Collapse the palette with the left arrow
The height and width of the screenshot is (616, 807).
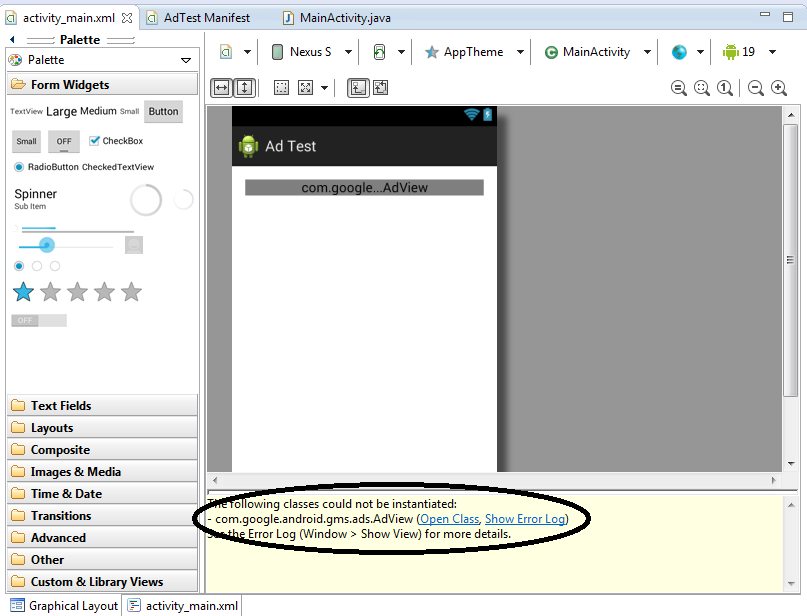12,40
